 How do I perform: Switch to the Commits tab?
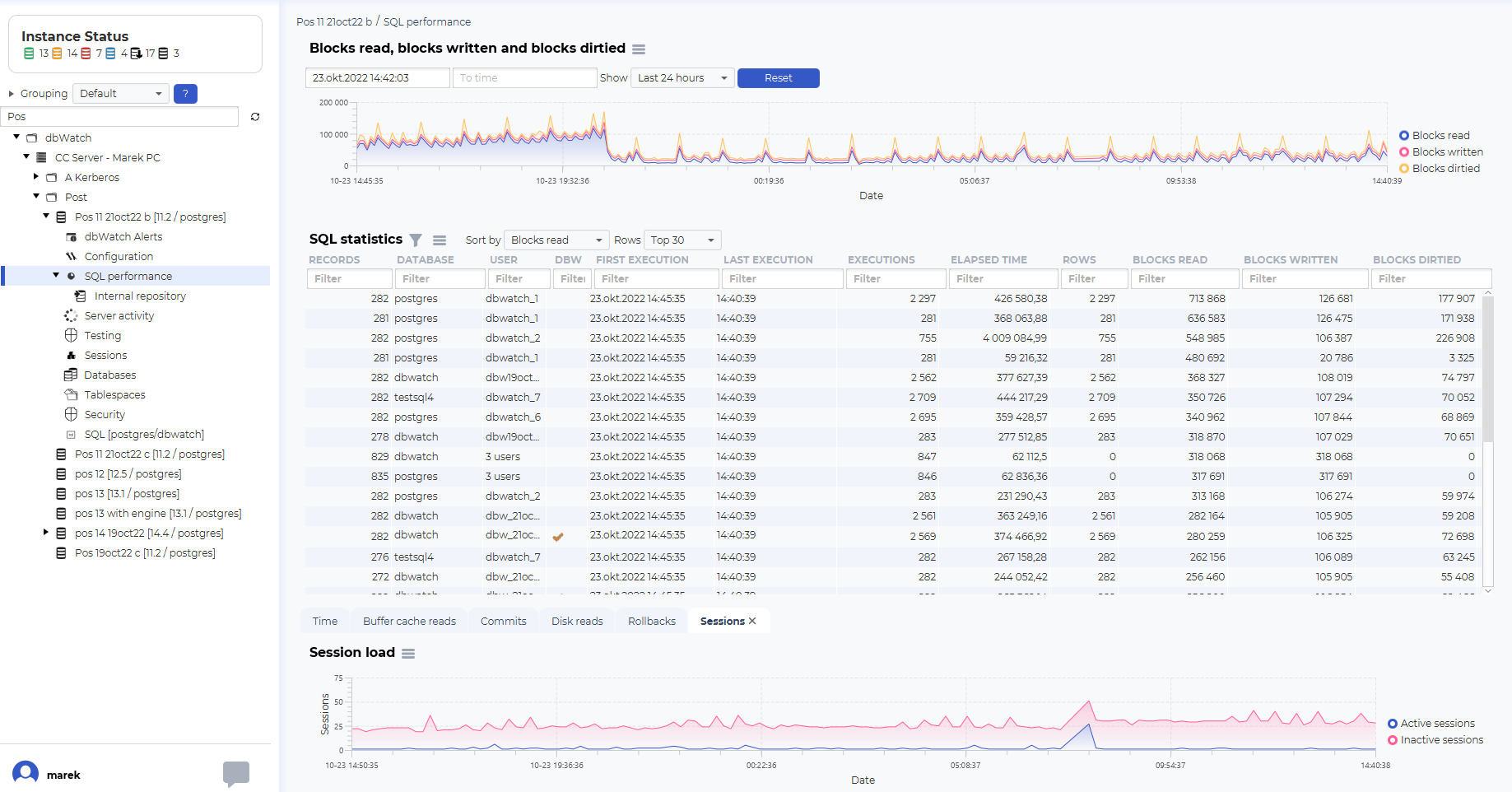(504, 622)
